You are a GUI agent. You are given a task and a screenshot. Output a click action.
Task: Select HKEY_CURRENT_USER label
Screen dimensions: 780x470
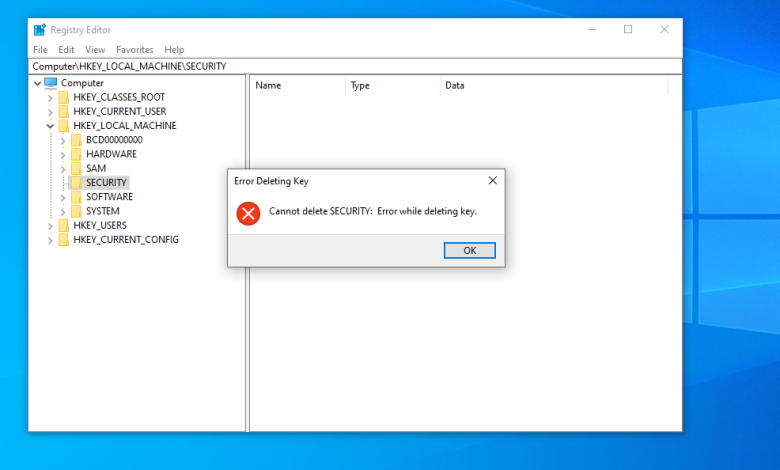(119, 111)
